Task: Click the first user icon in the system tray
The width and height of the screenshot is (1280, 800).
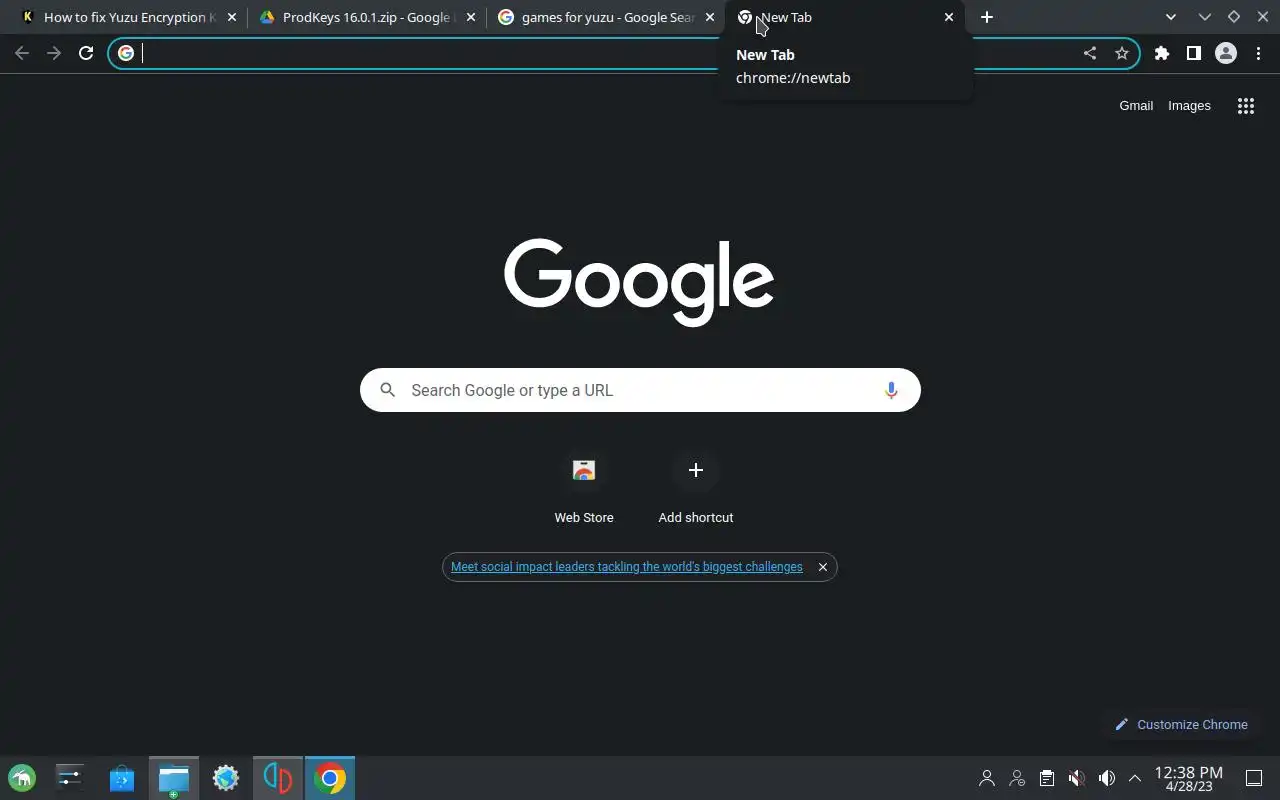Action: [x=987, y=778]
